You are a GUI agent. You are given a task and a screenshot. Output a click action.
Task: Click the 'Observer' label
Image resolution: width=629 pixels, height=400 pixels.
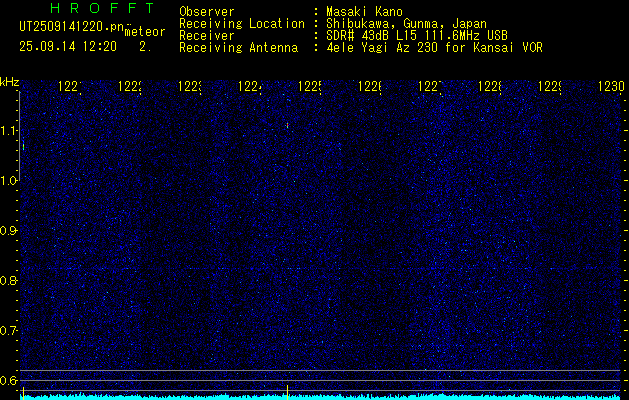tap(207, 11)
